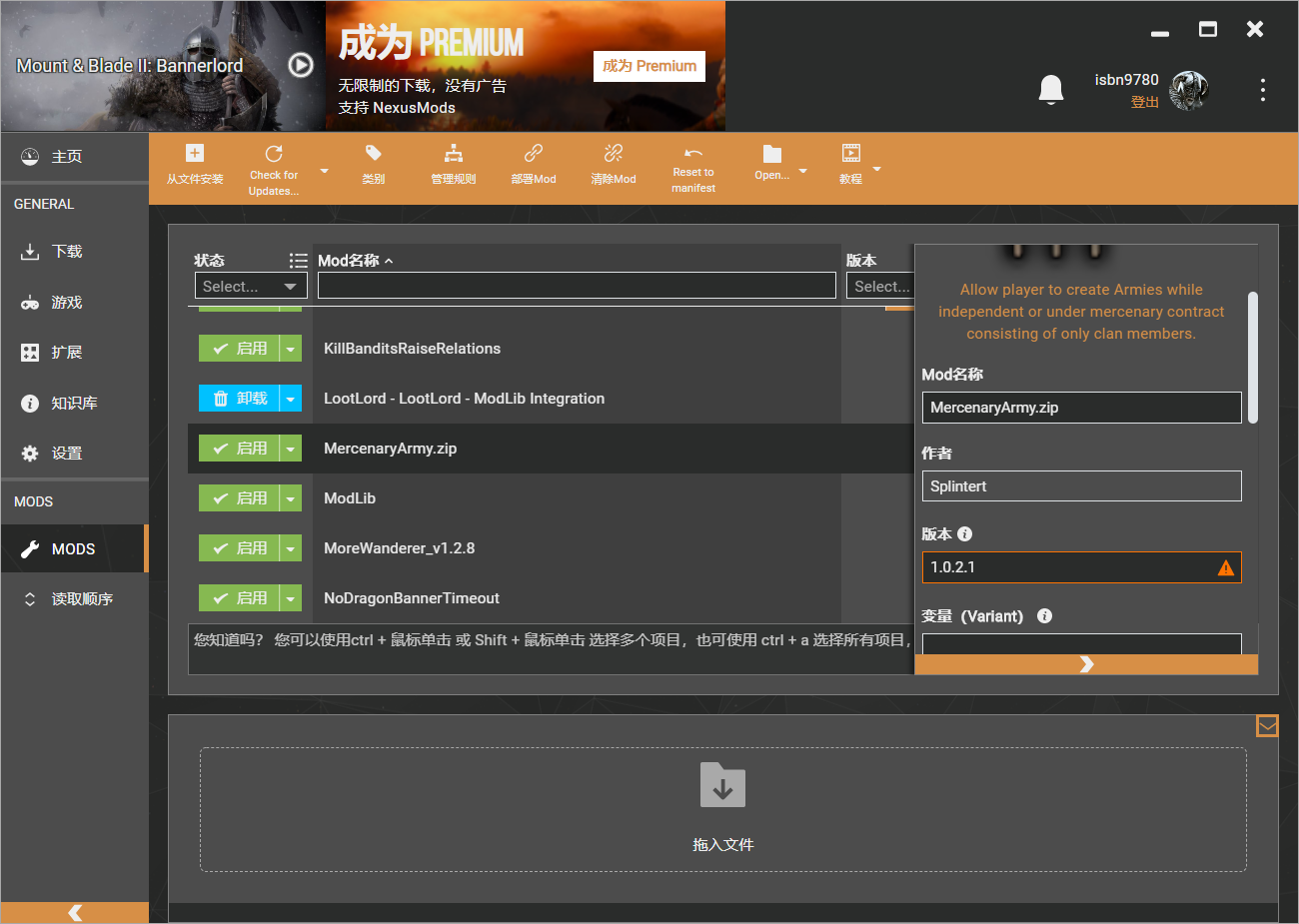Viewport: 1299px width, 924px height.
Task: Expand status dropdown for MoreWanderer_v1.2.8
Action: 291,548
